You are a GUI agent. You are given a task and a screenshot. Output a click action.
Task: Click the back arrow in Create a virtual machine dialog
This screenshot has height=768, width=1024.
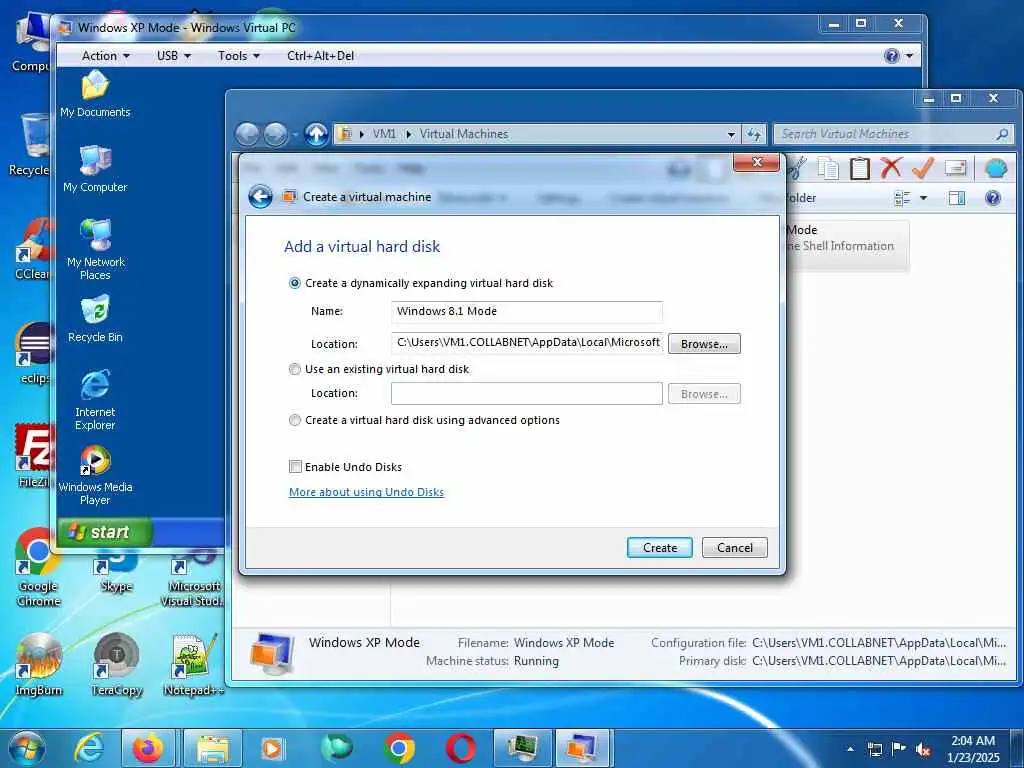pos(260,197)
